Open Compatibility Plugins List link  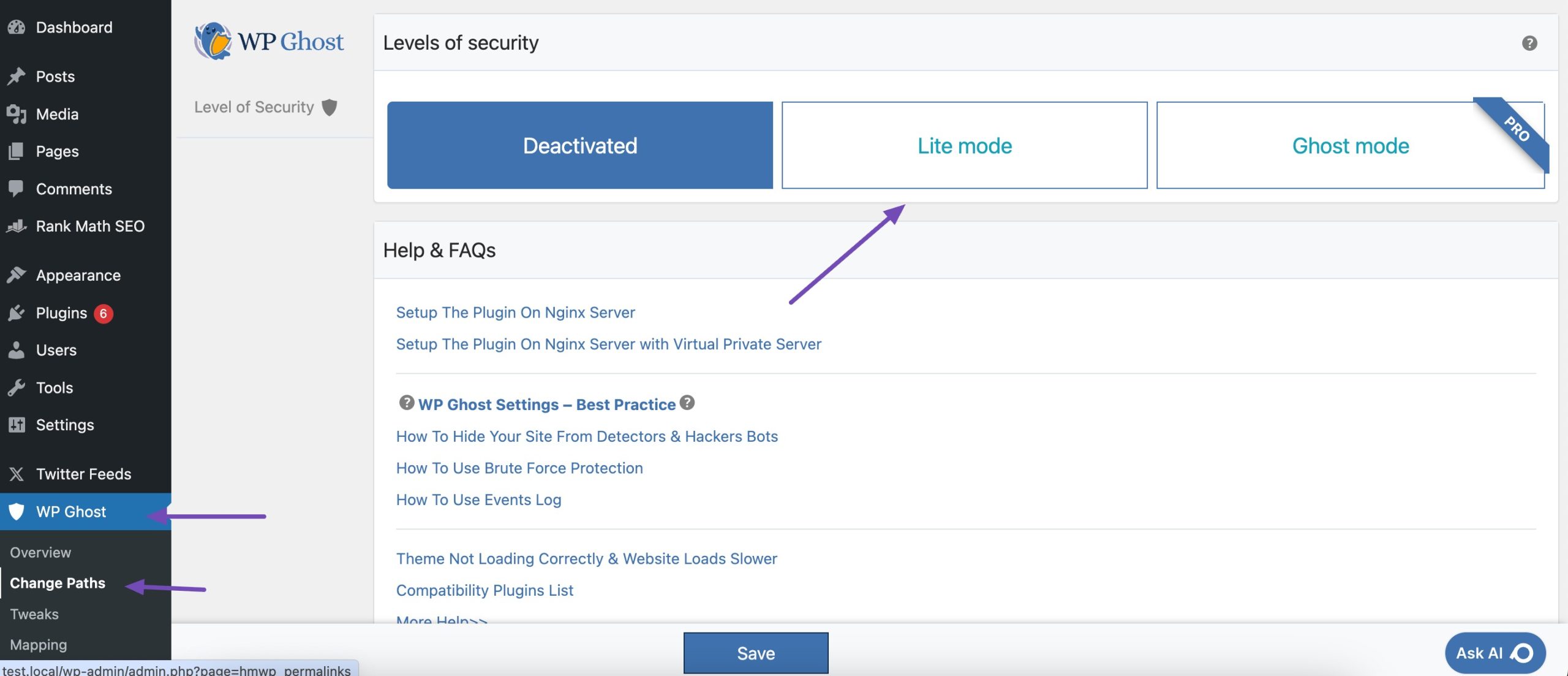tap(484, 590)
